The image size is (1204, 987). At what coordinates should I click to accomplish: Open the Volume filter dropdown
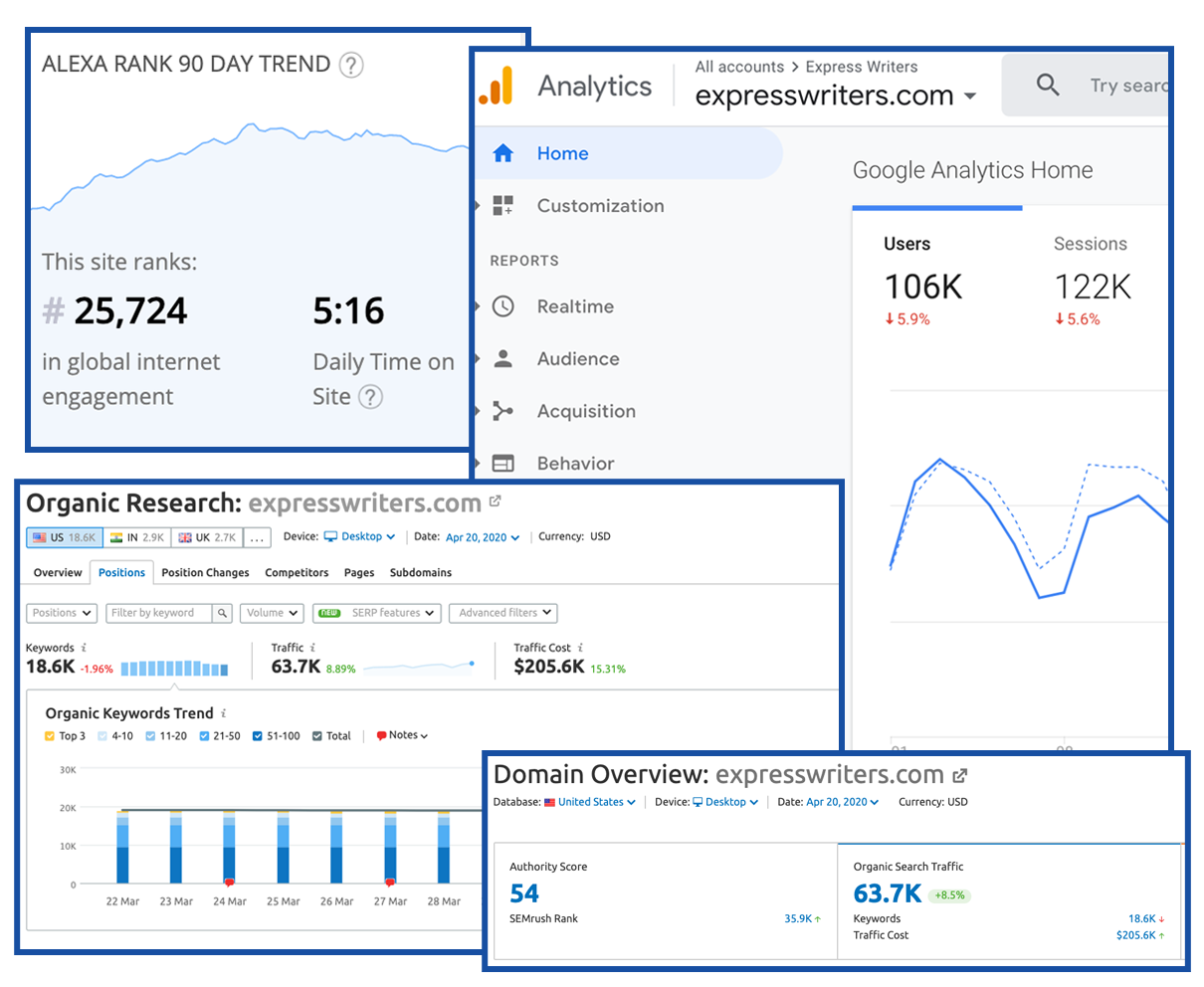pos(272,613)
